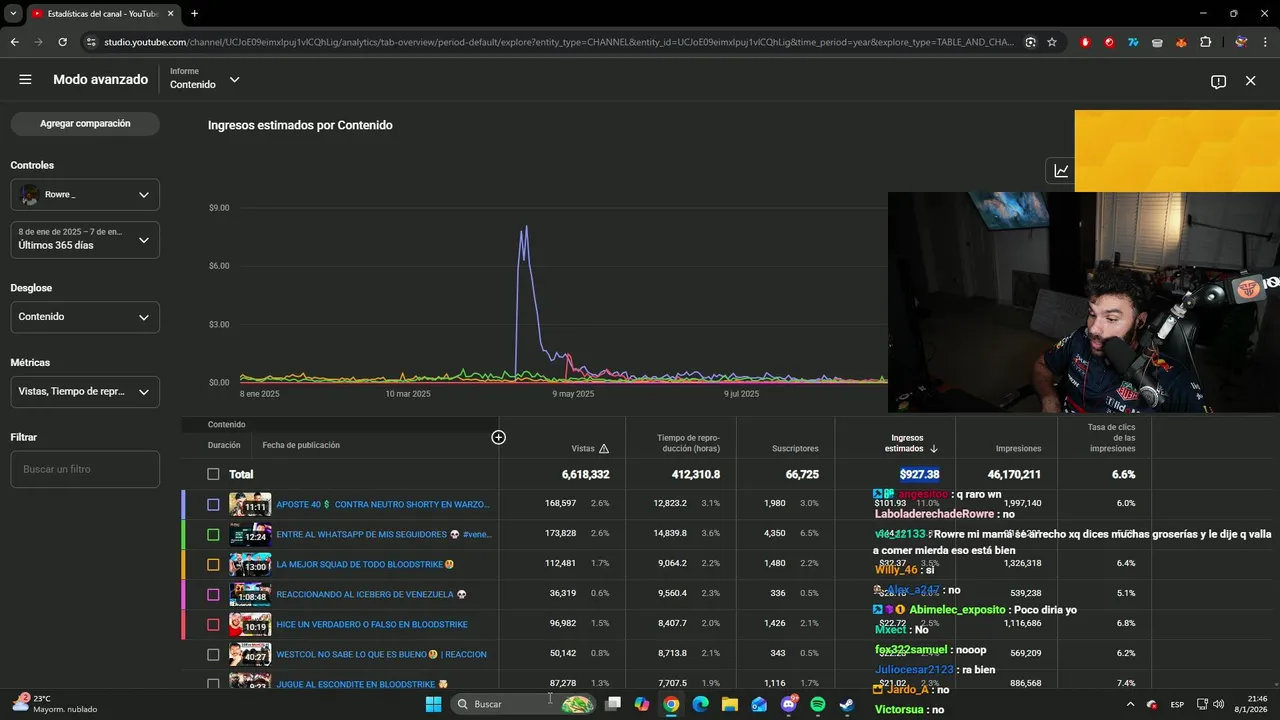Click thumbnail of ENTRE AL WHATSAPP video

click(250, 534)
